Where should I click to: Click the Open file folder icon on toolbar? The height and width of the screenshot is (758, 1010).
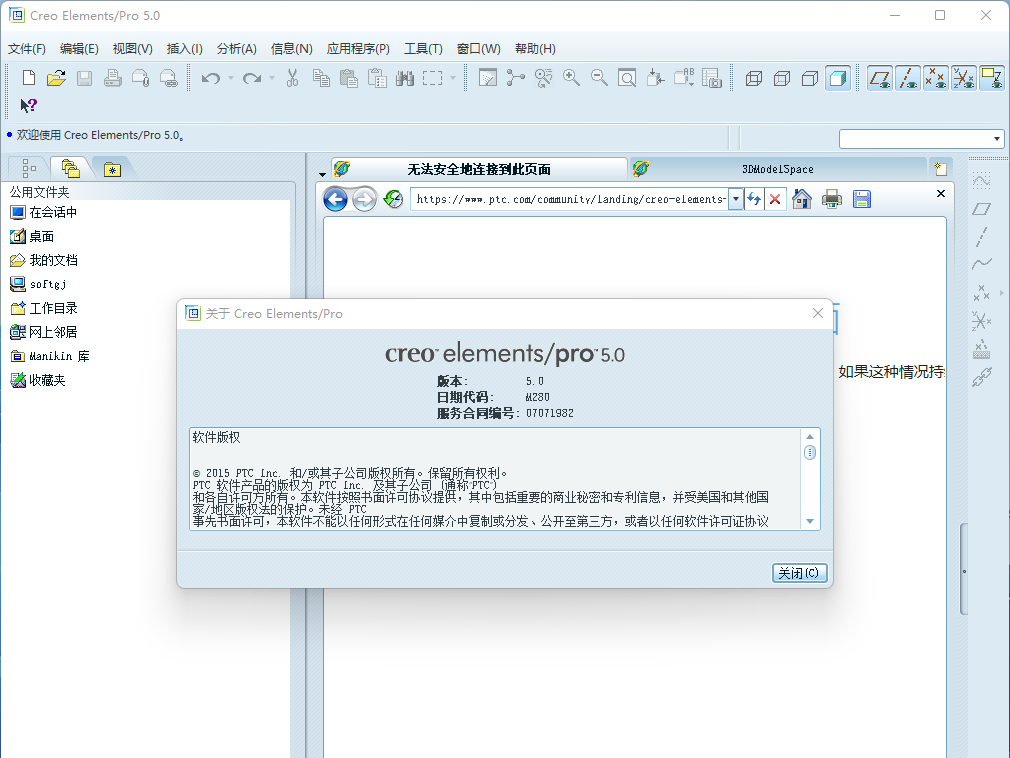57,77
